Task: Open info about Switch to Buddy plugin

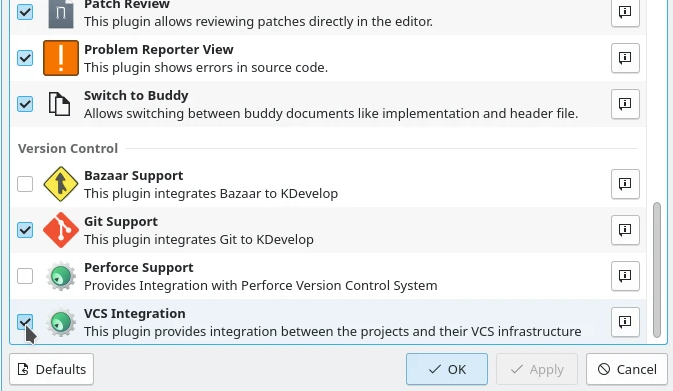Action: (625, 103)
